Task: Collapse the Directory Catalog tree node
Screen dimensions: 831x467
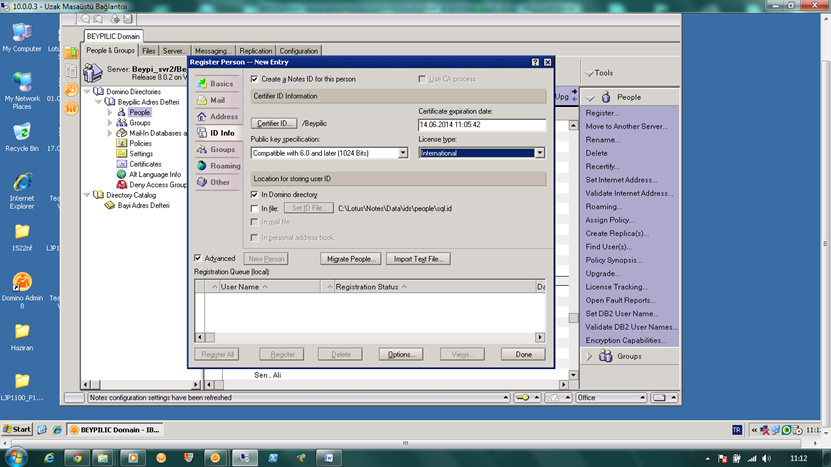Action: tap(87, 195)
